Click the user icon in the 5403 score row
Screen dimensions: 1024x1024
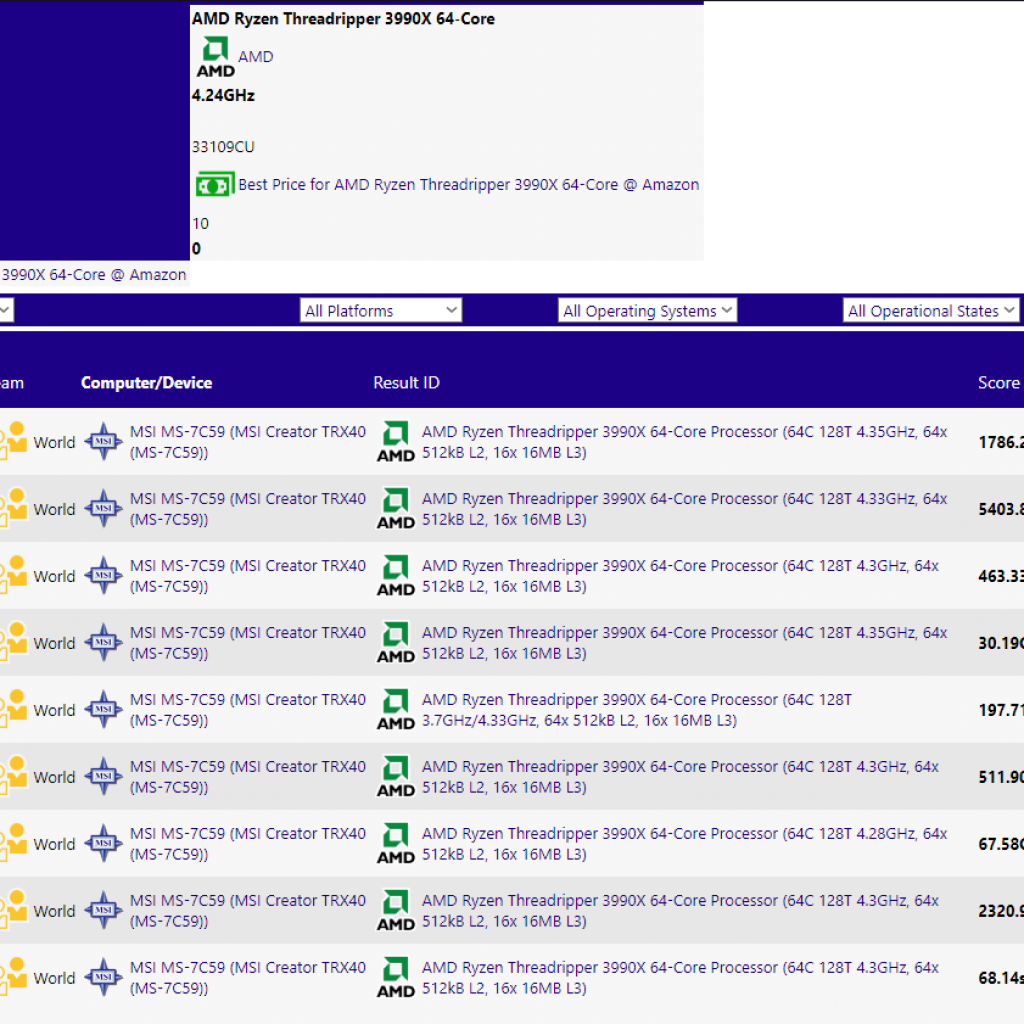tap(13, 508)
